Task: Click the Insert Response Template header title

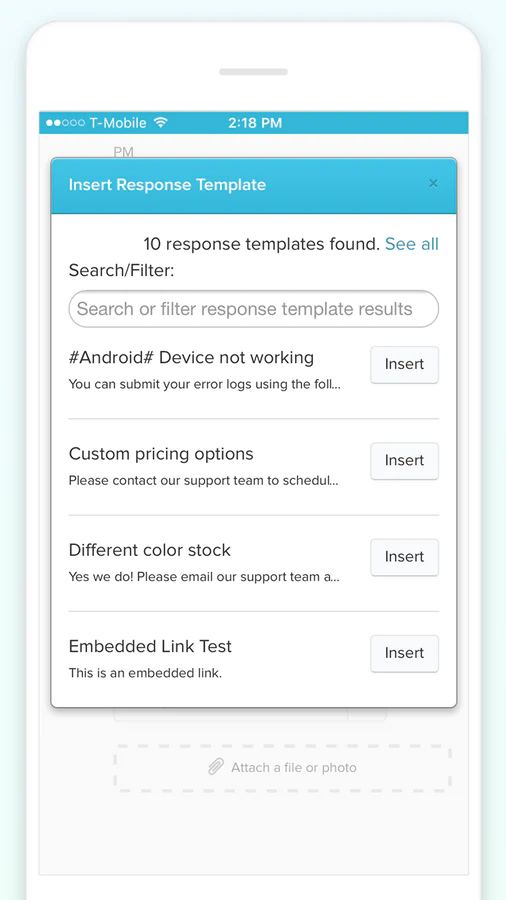Action: [x=168, y=185]
